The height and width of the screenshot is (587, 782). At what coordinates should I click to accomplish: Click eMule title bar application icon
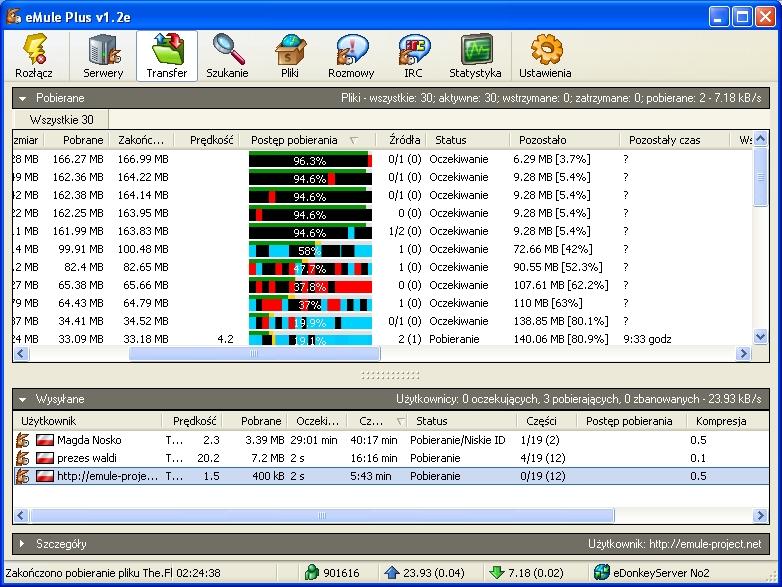[13, 16]
